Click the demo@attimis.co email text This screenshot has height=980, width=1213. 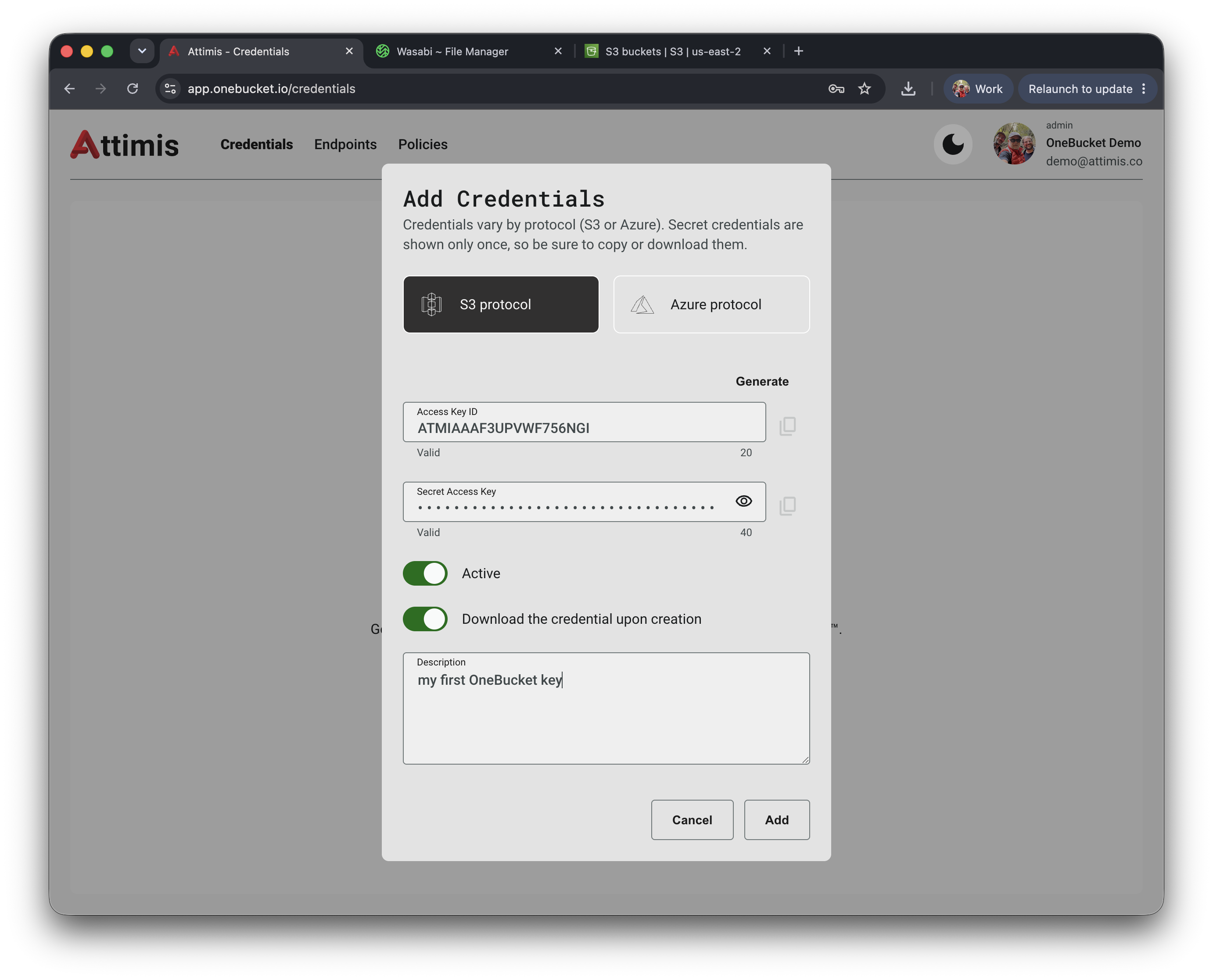click(x=1094, y=161)
